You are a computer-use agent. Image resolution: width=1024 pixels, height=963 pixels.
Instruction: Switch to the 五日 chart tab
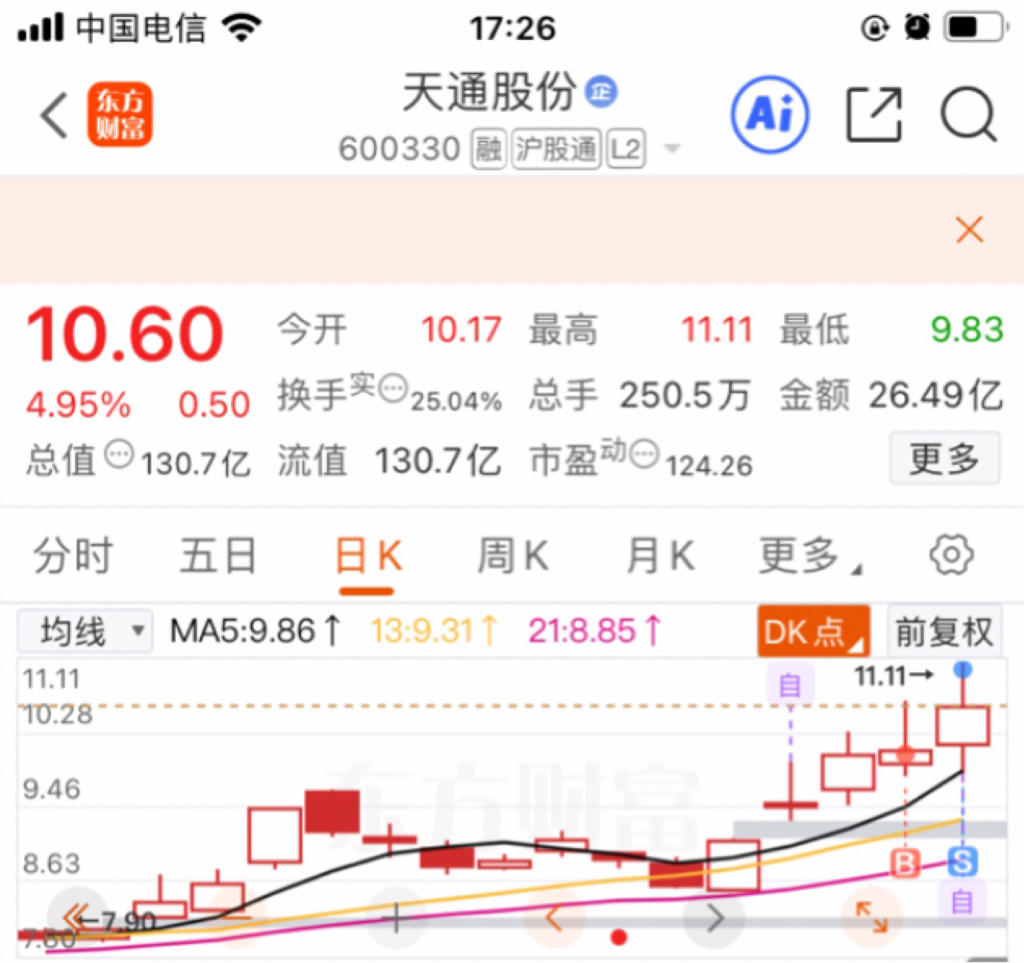pyautogui.click(x=218, y=556)
